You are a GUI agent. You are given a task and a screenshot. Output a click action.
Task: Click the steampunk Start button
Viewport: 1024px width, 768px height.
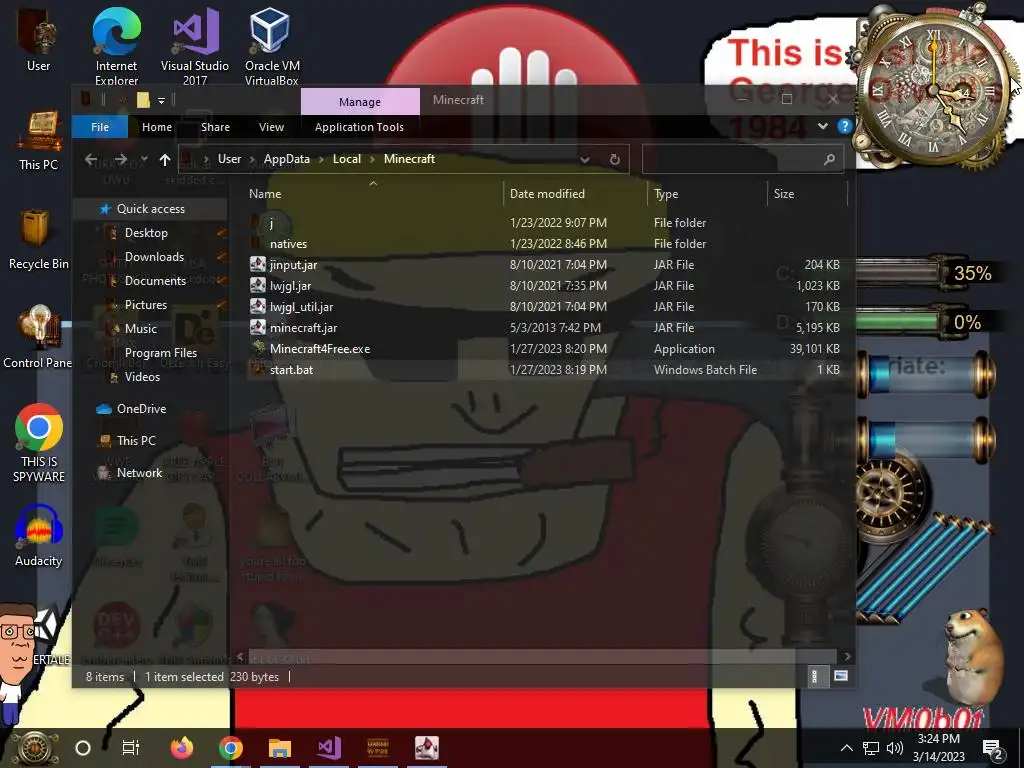35,748
